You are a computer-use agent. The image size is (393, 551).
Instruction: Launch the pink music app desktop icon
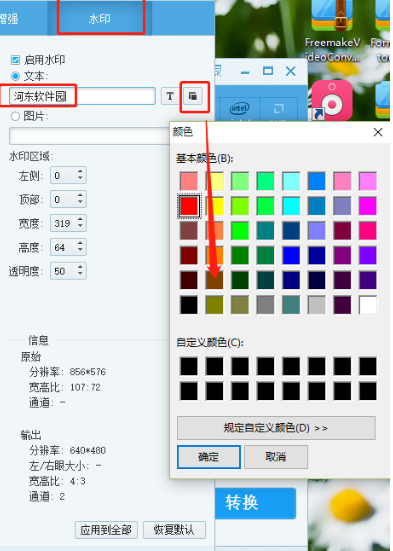tap(332, 101)
